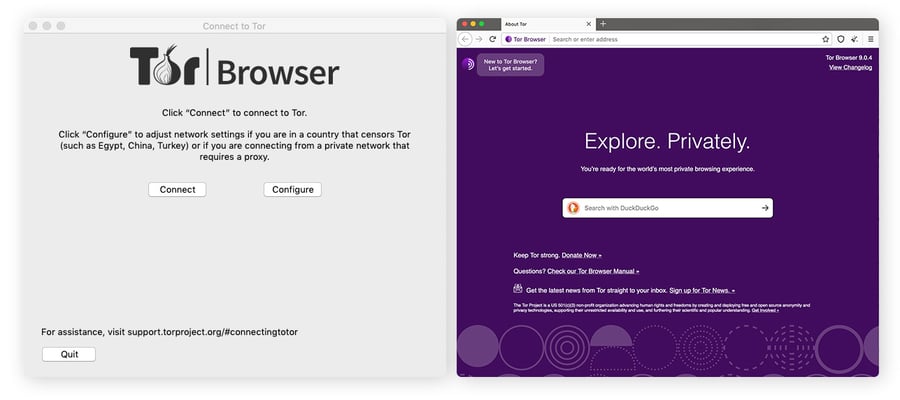
Task: Close the Tor Browser window with red button
Action: point(464,24)
